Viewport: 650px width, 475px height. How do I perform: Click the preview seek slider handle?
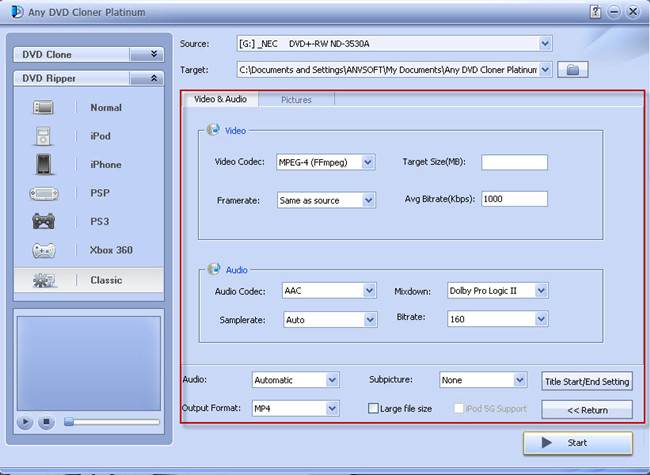coord(69,422)
